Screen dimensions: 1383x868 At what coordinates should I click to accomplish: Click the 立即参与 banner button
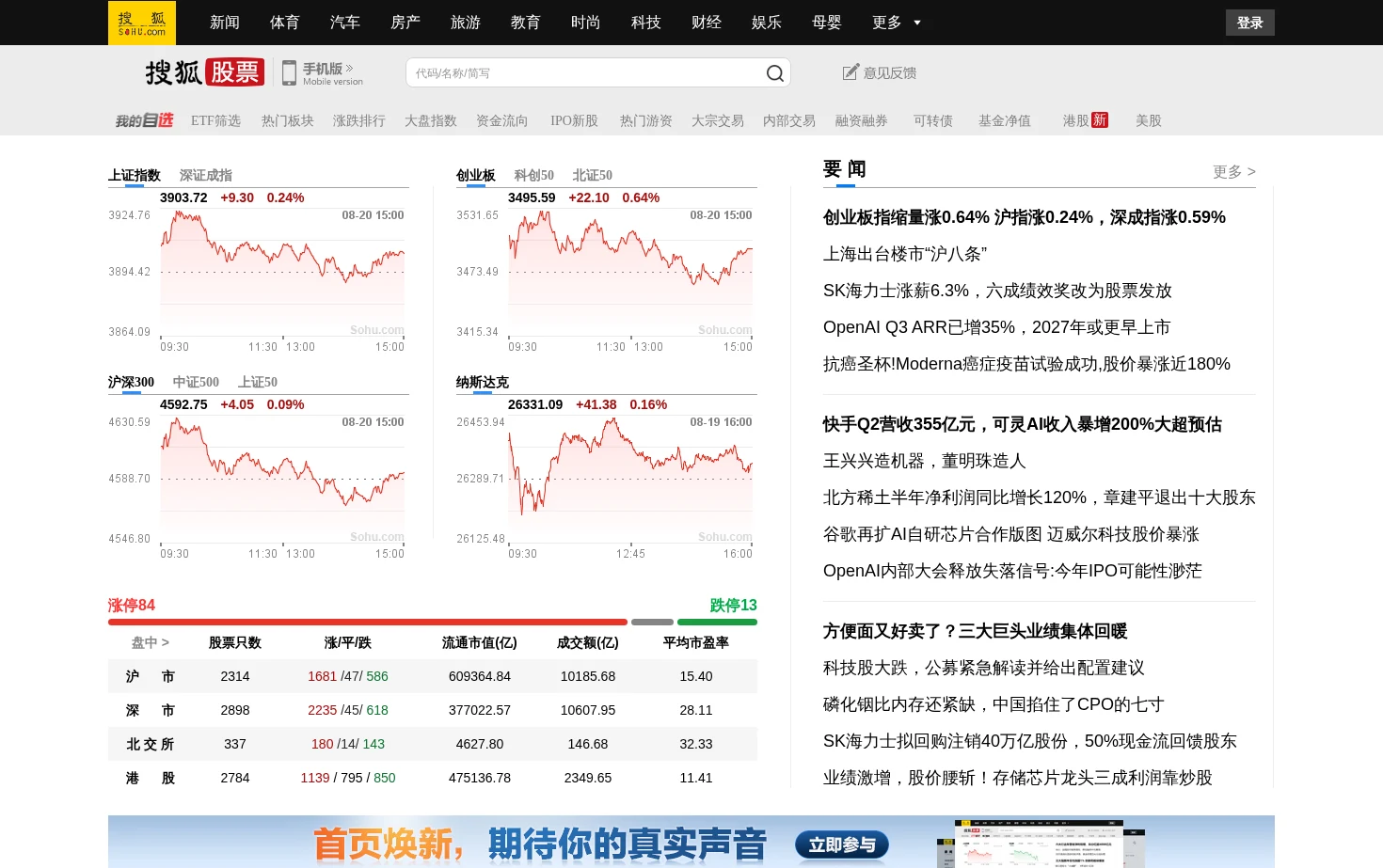tap(842, 845)
